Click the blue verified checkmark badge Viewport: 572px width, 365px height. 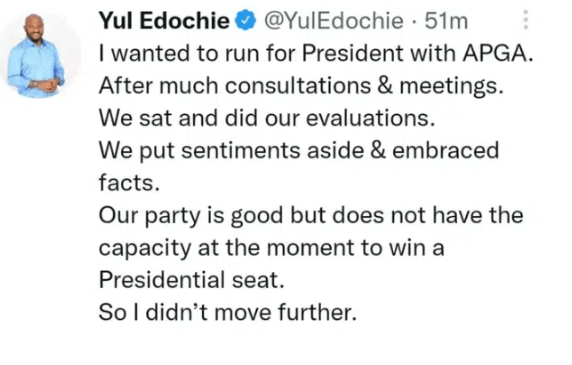pyautogui.click(x=246, y=20)
